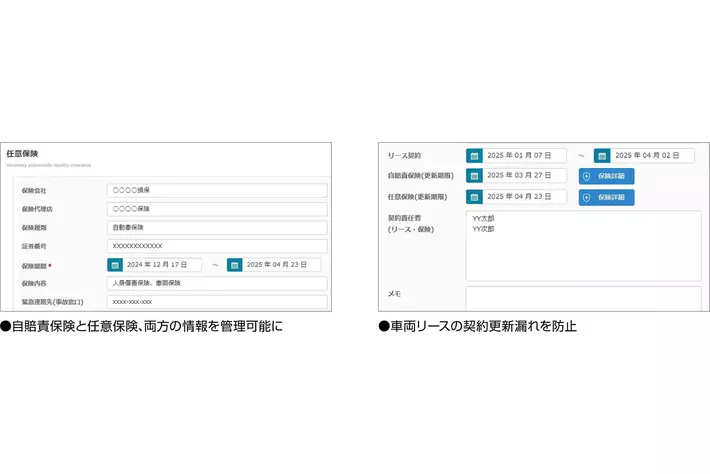Click the 証券番号 input field
This screenshot has height=474, width=710.
click(x=216, y=246)
